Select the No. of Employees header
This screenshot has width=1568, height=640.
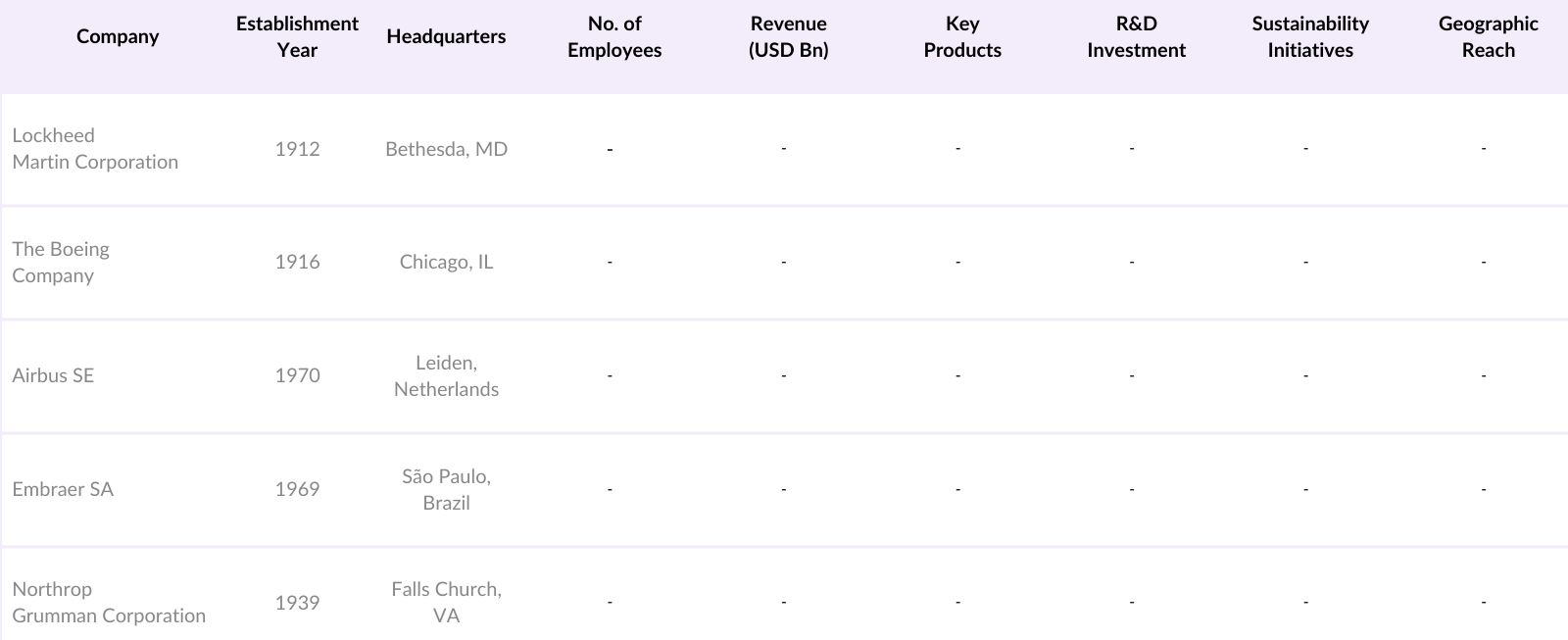pos(614,37)
